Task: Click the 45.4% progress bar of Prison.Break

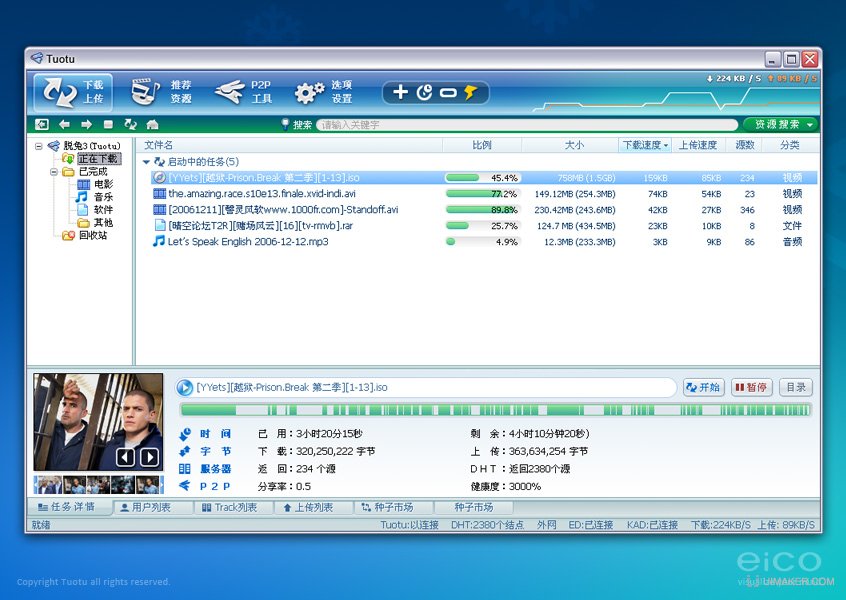Action: 482,178
